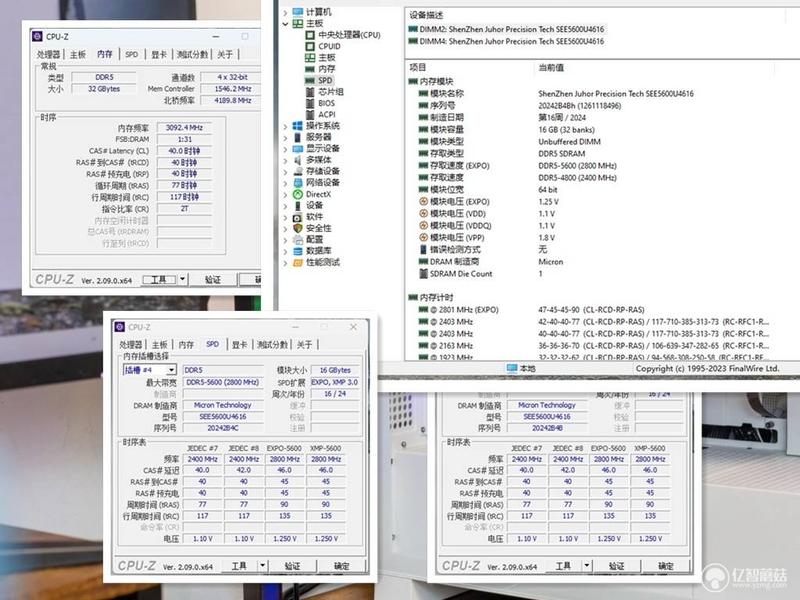Click the 软件 software icon

[298, 217]
